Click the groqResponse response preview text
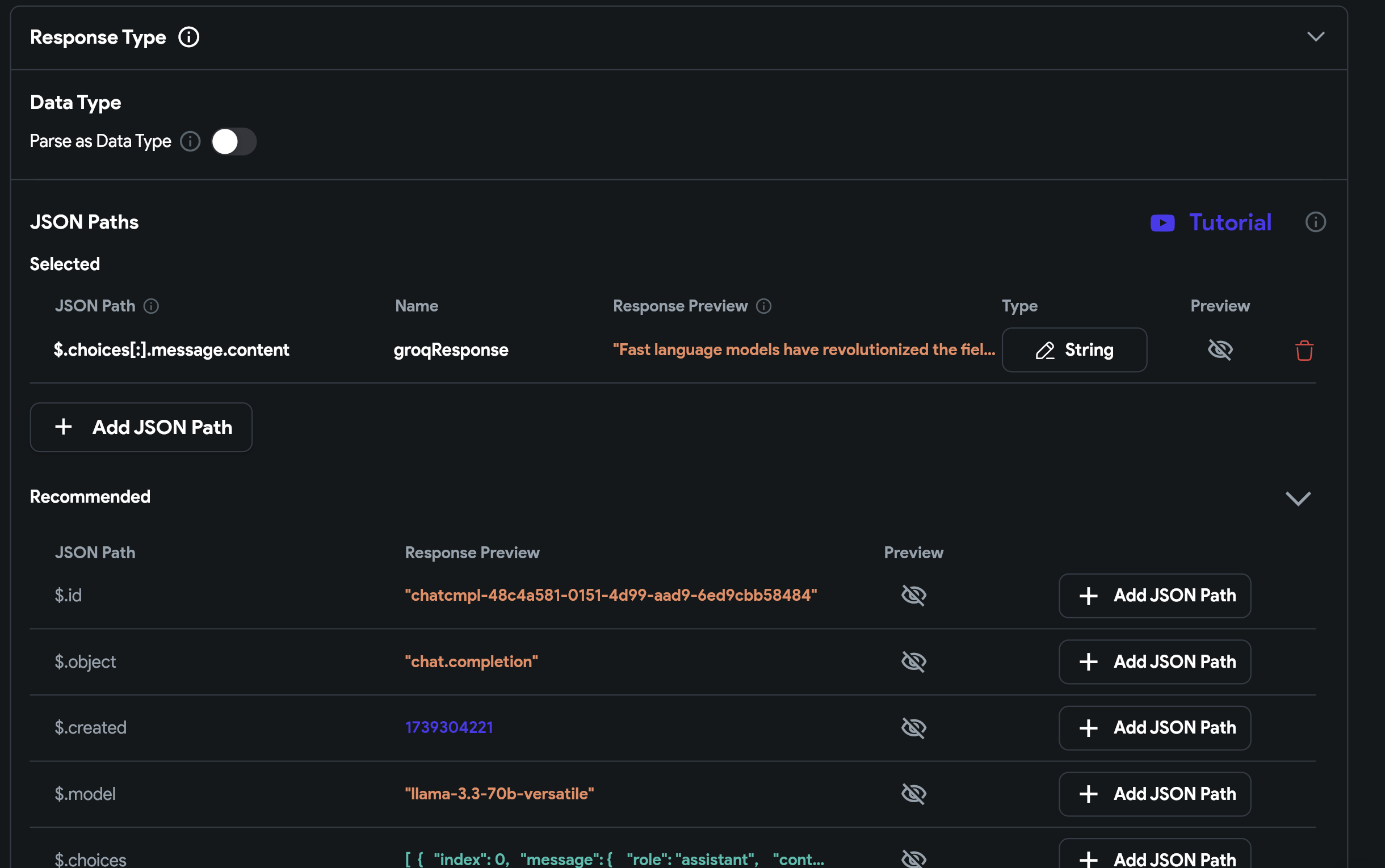 [804, 349]
